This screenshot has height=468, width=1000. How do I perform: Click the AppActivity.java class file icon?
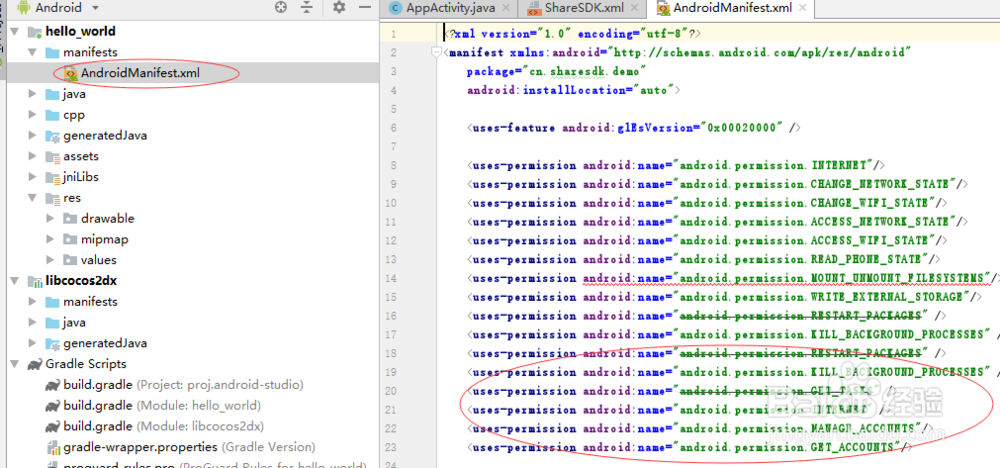click(x=396, y=8)
